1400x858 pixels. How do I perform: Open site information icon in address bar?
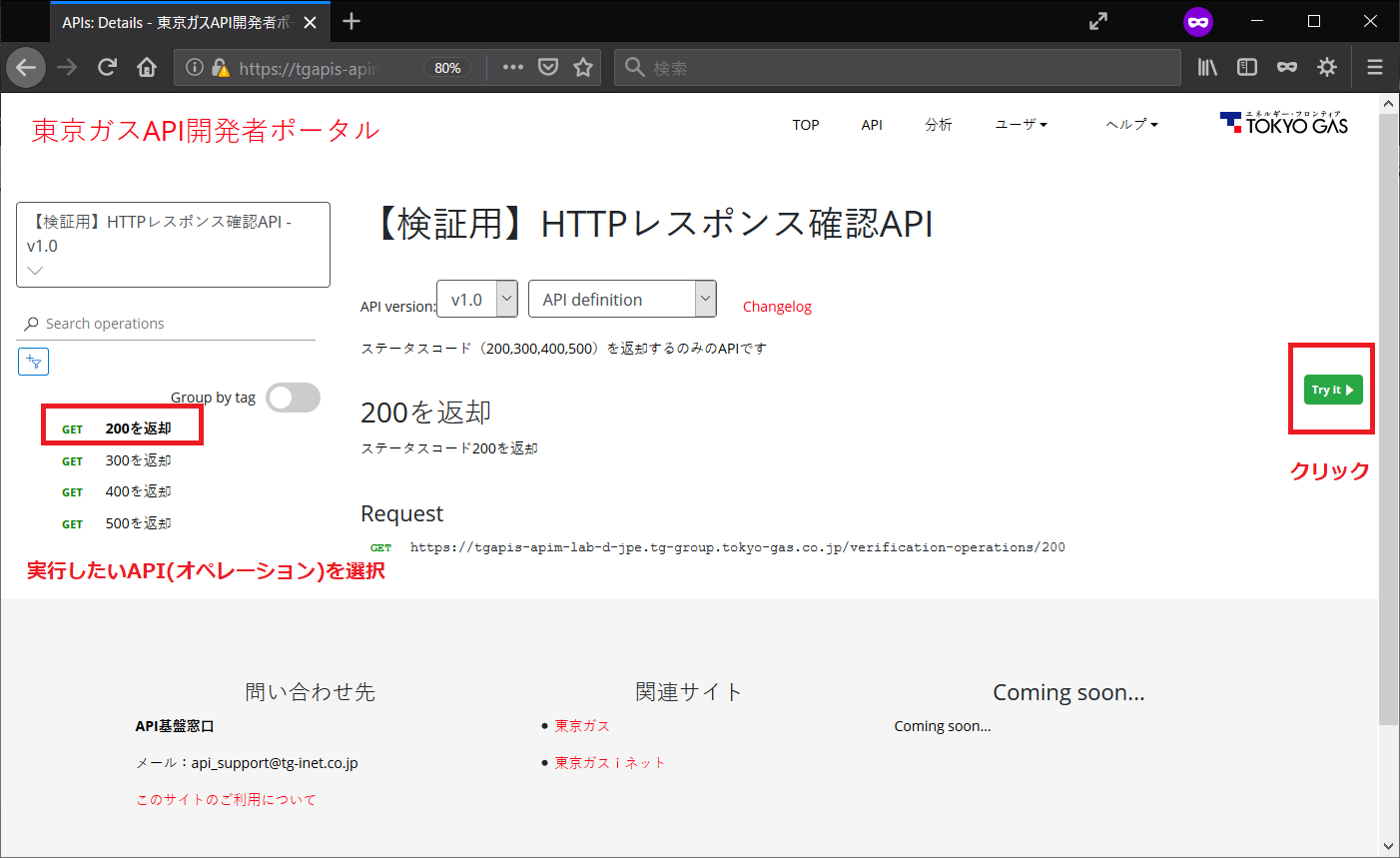click(x=195, y=68)
